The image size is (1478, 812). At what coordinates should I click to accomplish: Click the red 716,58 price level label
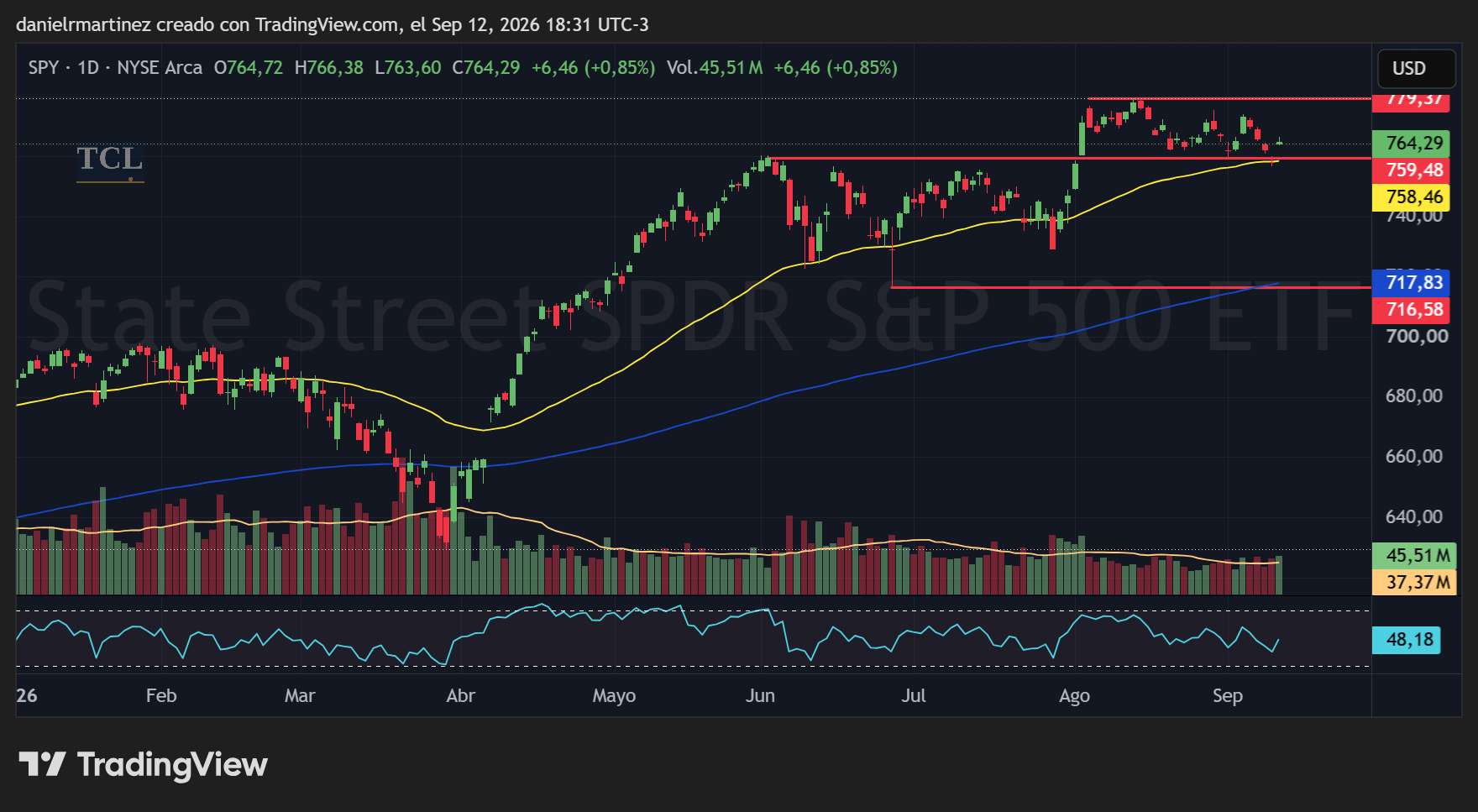(1411, 310)
